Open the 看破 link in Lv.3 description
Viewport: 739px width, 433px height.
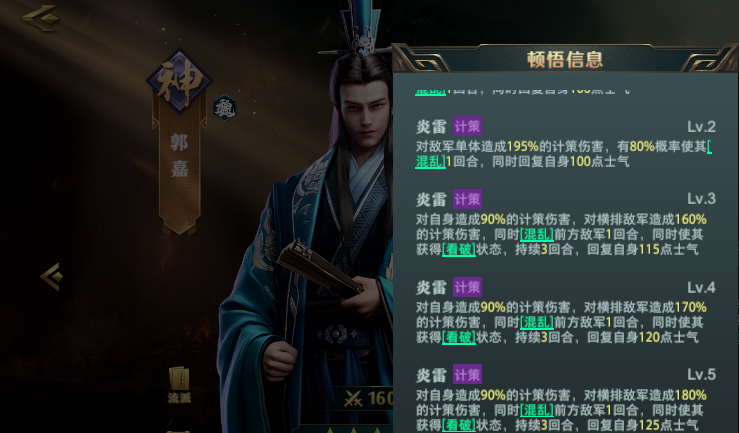click(459, 249)
